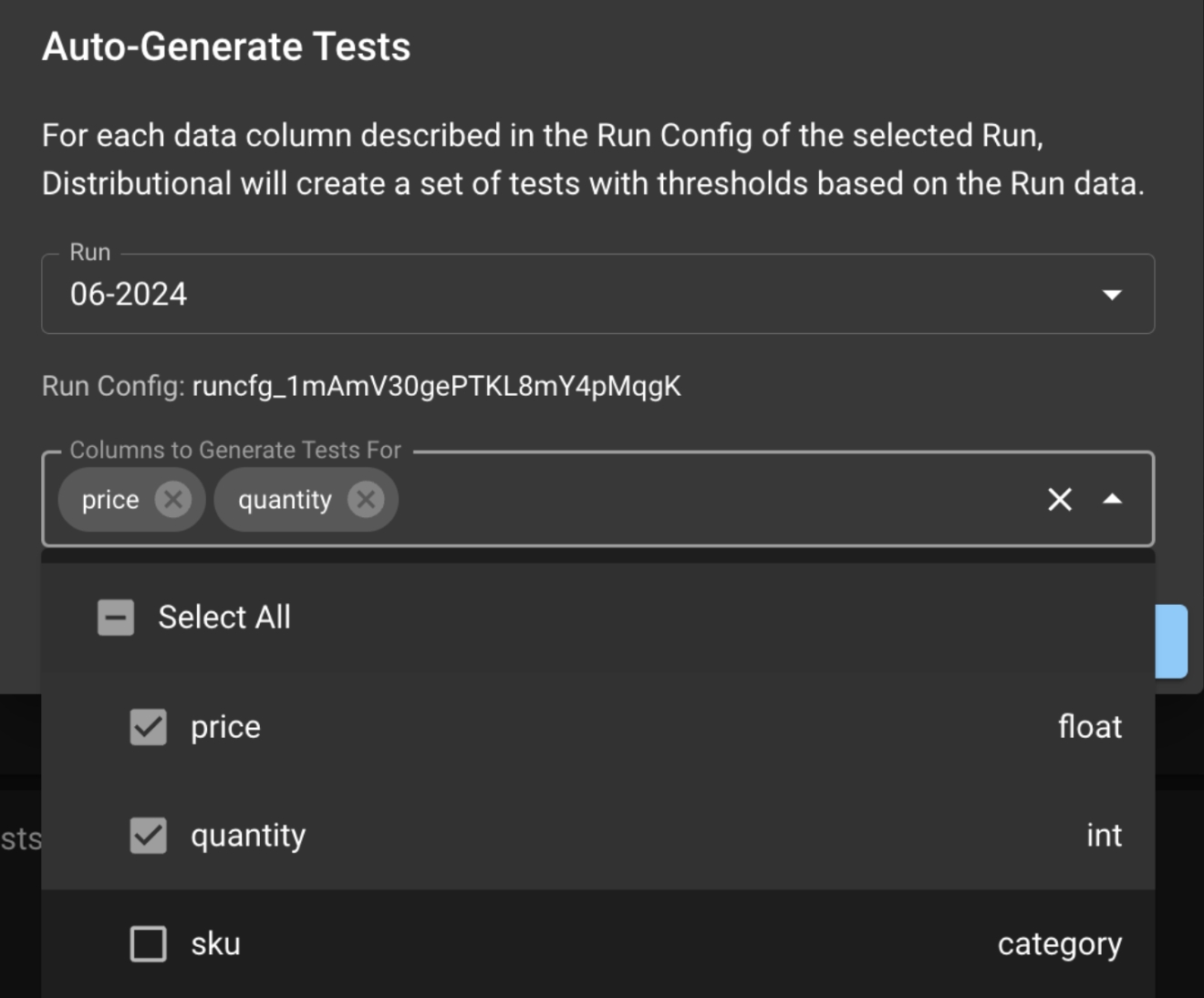Screen dimensions: 1204x998
Task: Click the blue button at dialog's right edge
Action: (1171, 641)
